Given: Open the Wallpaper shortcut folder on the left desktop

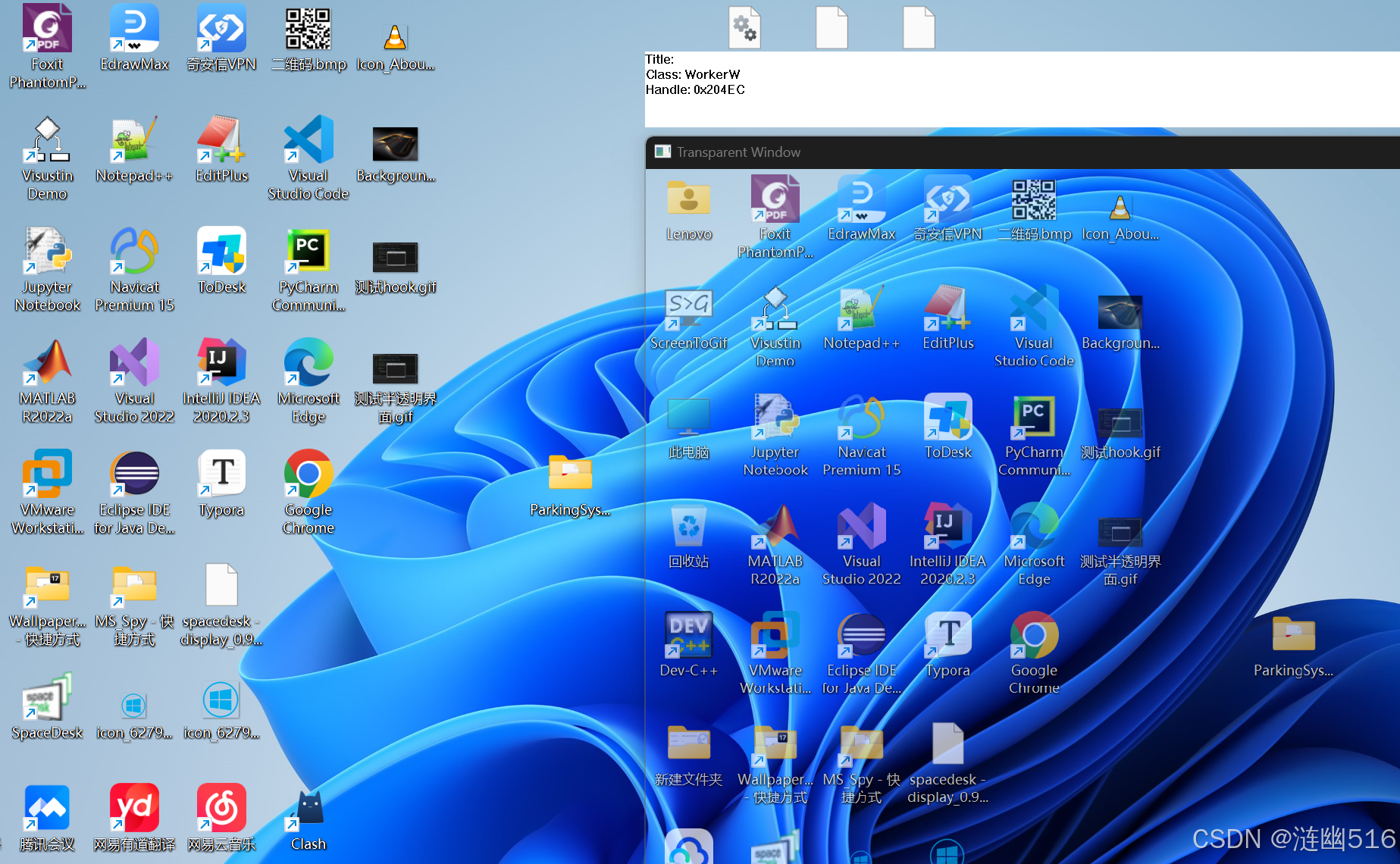Looking at the screenshot, I should click(x=47, y=605).
